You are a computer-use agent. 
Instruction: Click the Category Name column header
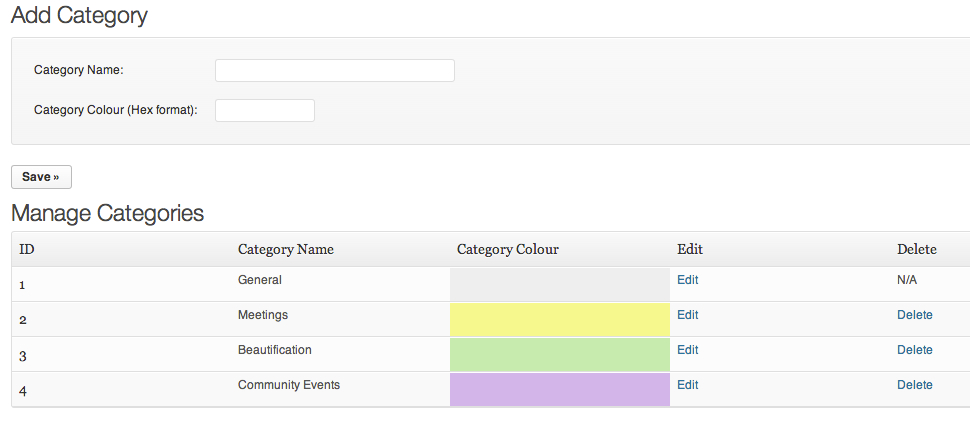click(286, 249)
